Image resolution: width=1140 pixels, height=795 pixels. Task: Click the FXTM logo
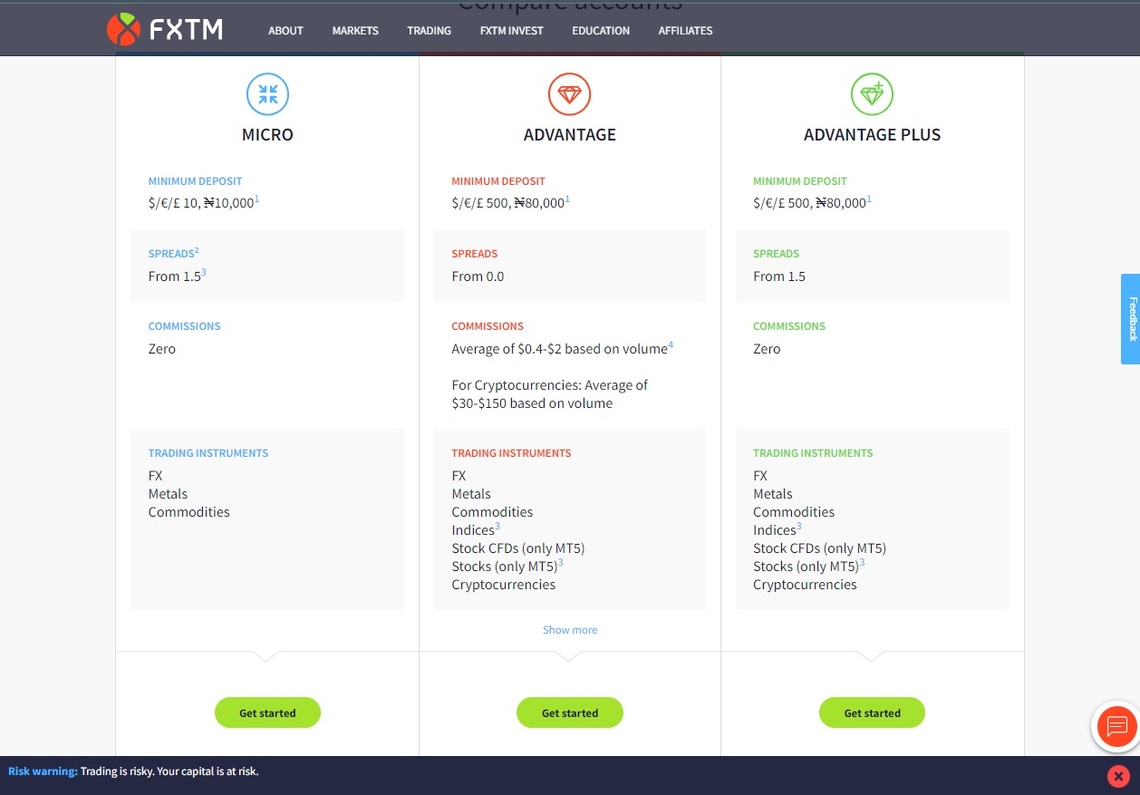165,30
